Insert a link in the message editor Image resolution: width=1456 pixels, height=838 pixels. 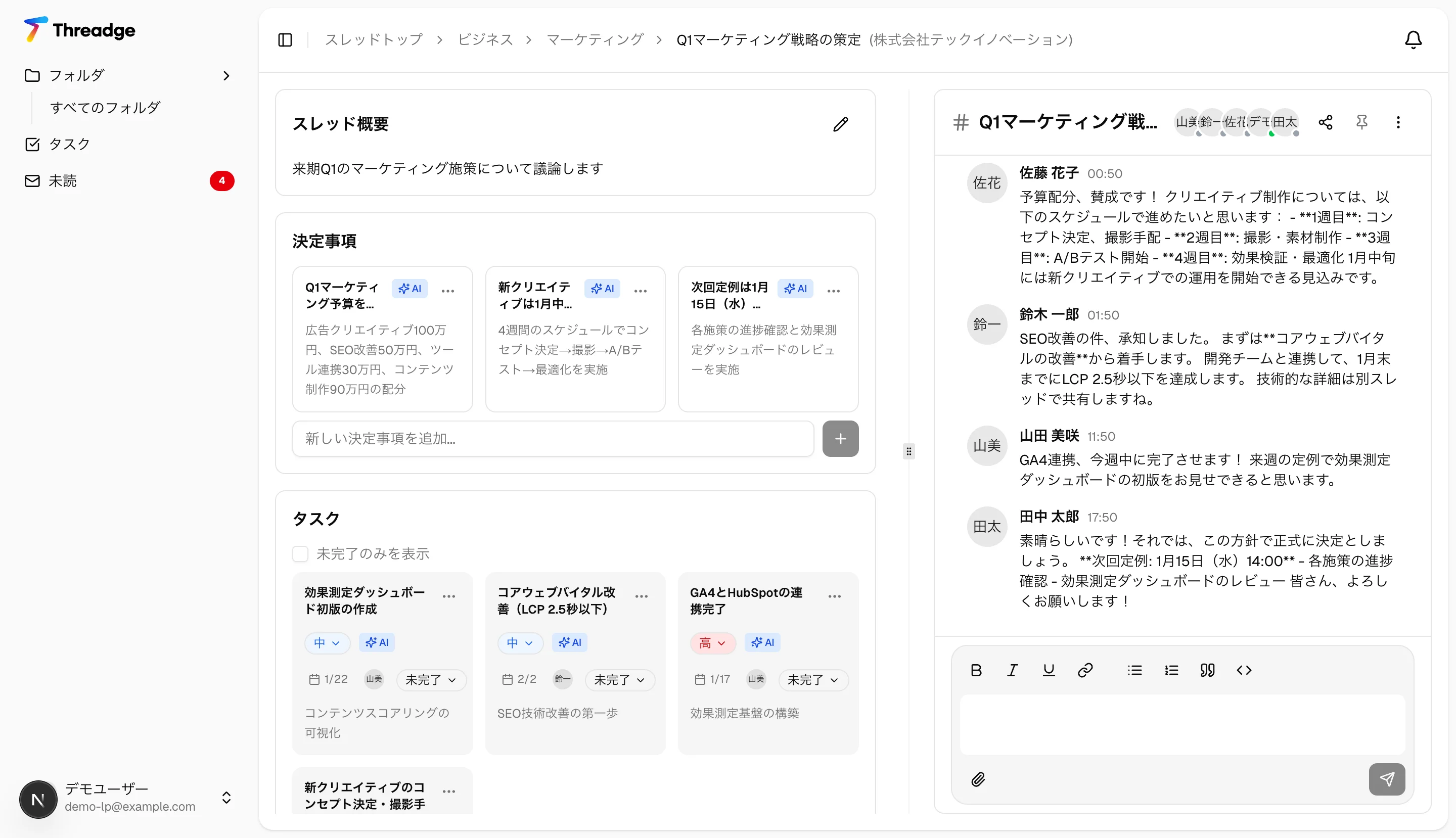click(1085, 669)
